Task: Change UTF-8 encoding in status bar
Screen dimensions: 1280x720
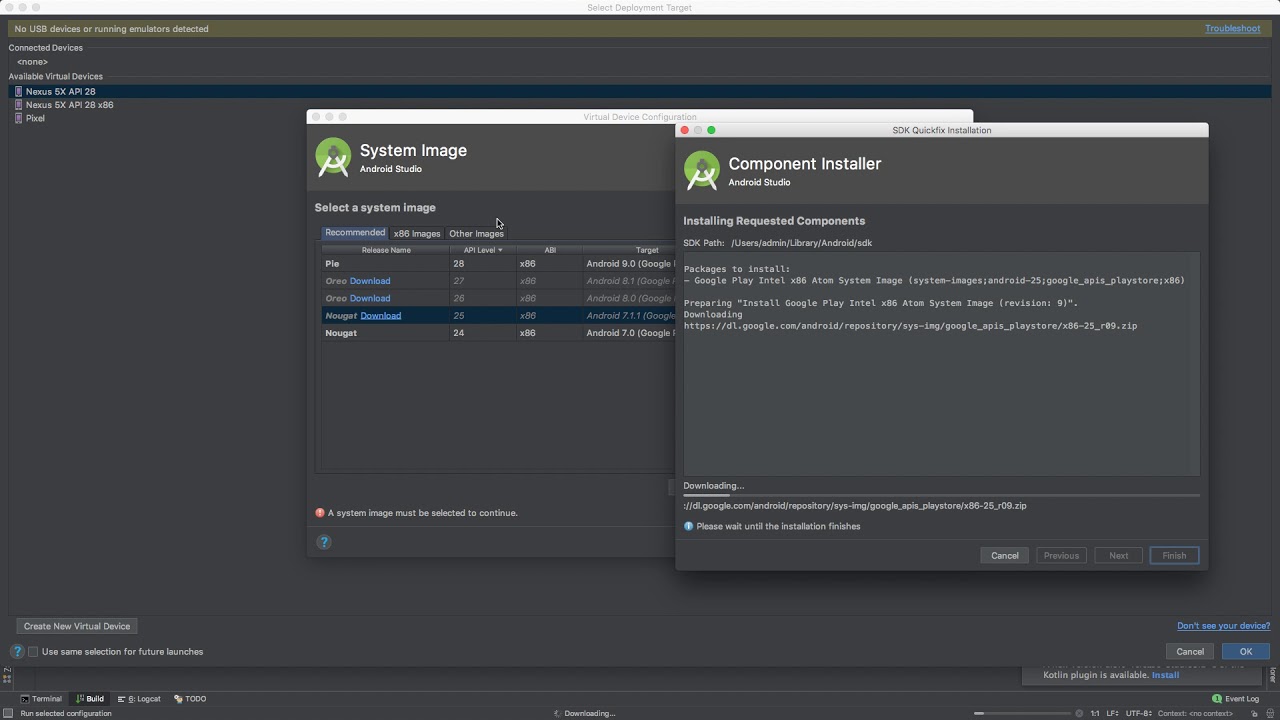Action: 1139,713
